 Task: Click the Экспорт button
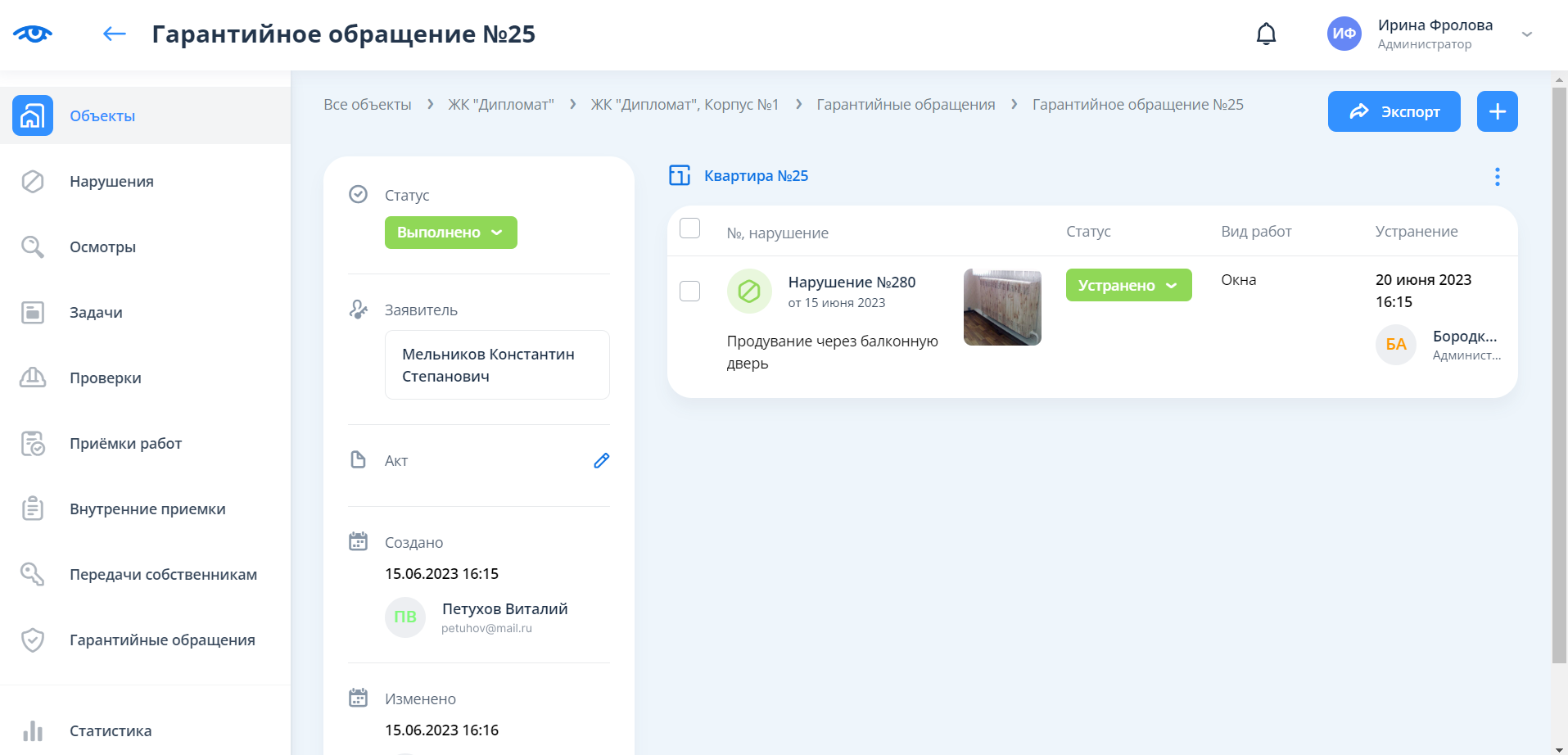pyautogui.click(x=1394, y=111)
